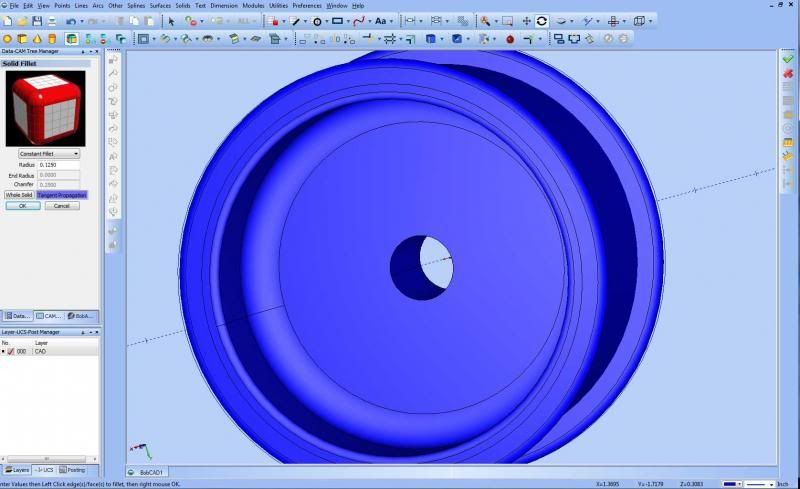
Task: Select the arrow pointer selection tool
Action: pos(171,21)
